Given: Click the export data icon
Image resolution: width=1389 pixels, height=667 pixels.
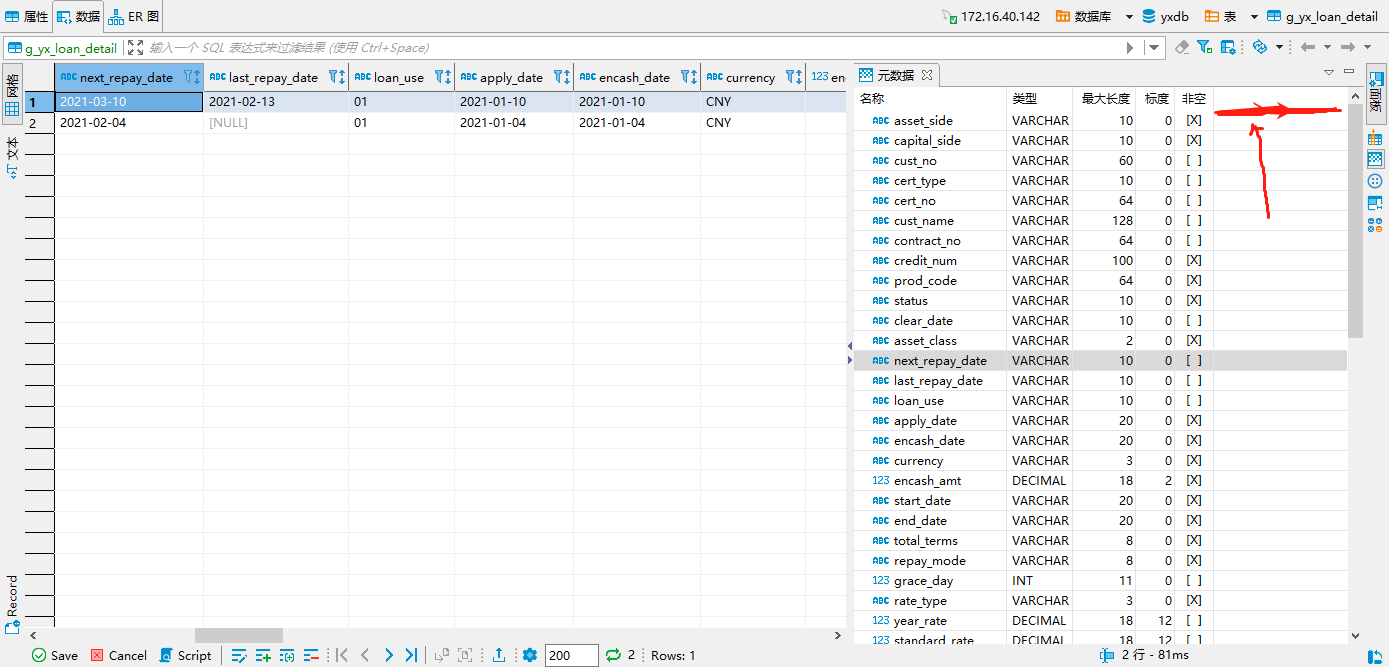Looking at the screenshot, I should pyautogui.click(x=499, y=655).
